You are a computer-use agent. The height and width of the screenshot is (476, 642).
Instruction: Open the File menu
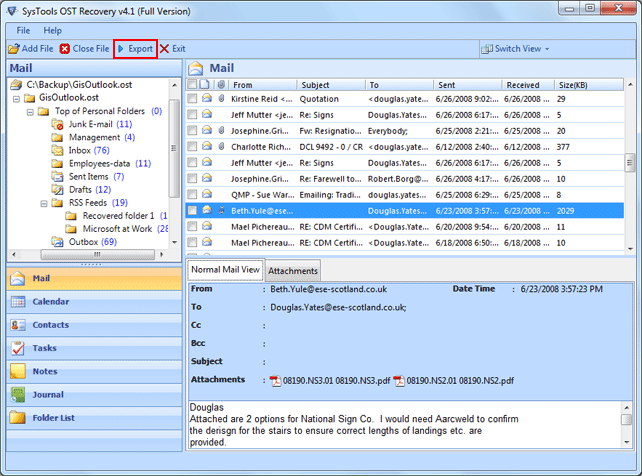point(23,31)
